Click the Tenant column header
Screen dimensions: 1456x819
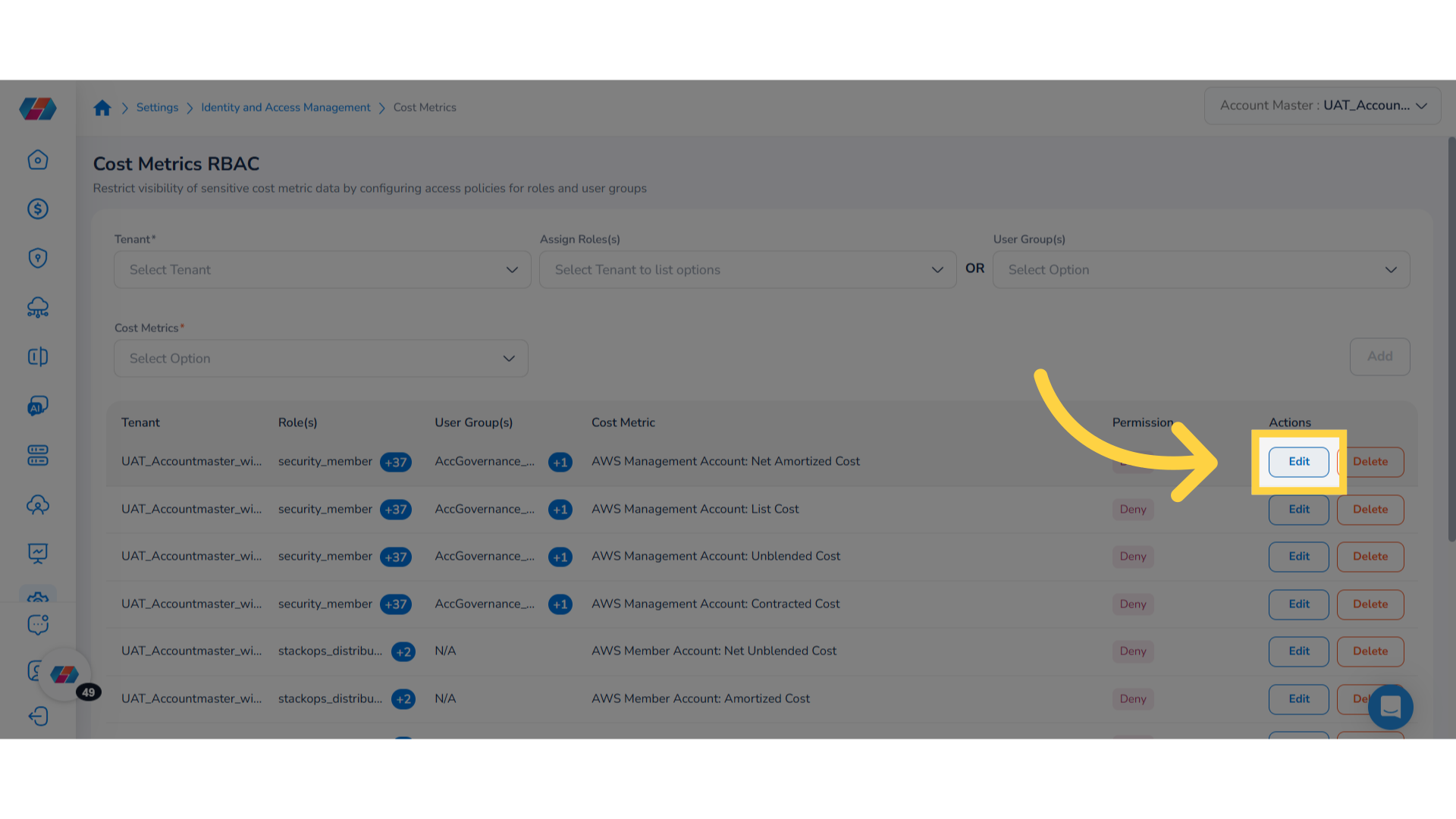pos(140,423)
